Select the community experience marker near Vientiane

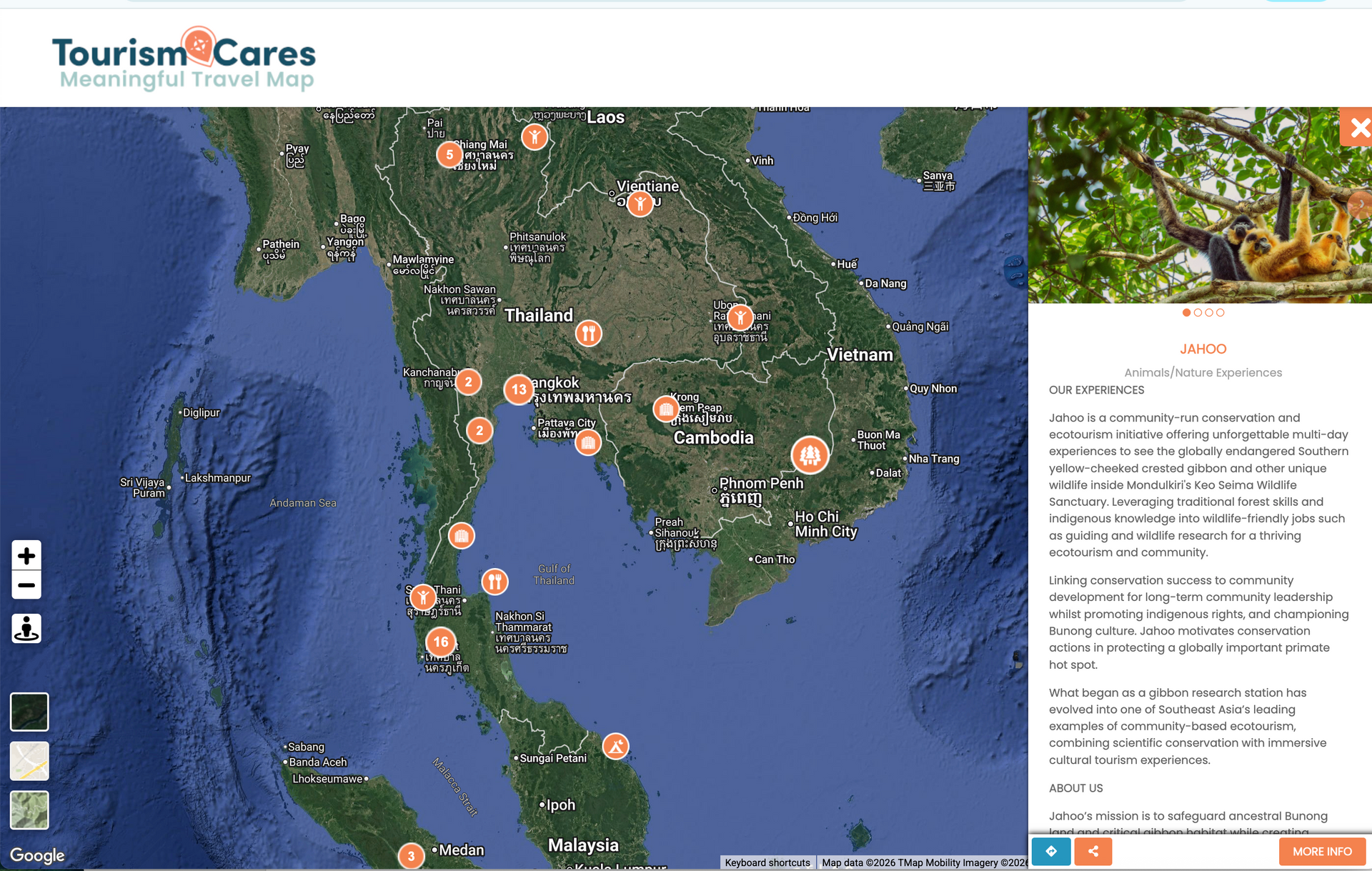coord(639,202)
